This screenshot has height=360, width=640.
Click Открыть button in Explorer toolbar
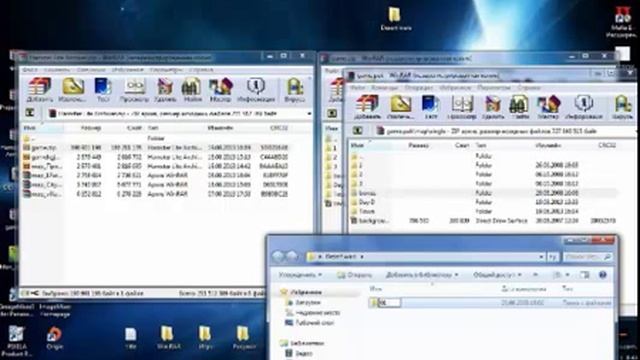click(x=354, y=275)
